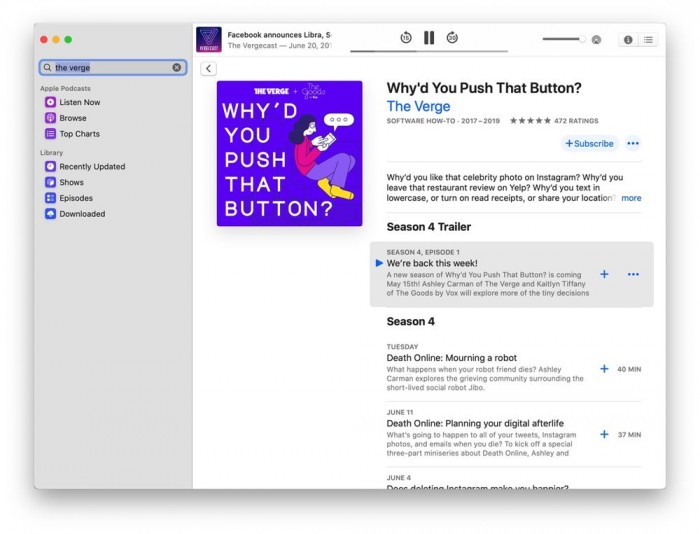
Task: Click the five-star ratings display
Action: (x=530, y=121)
